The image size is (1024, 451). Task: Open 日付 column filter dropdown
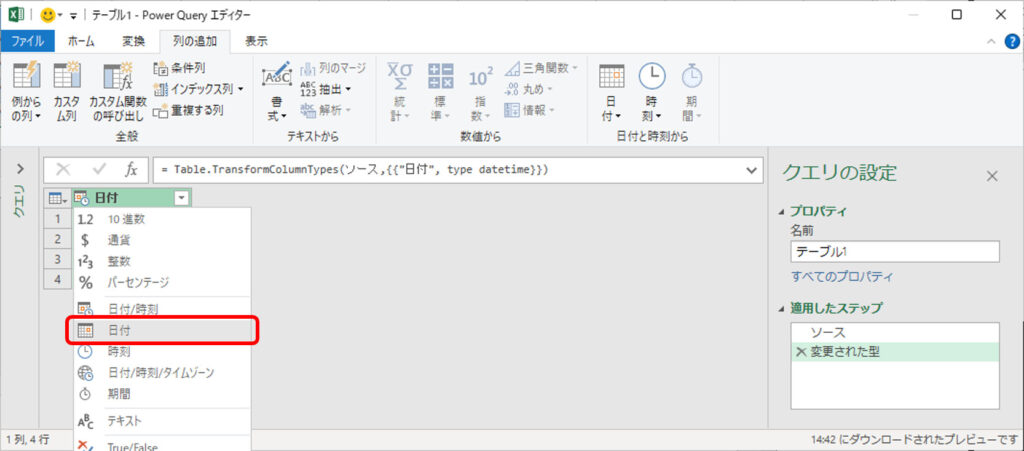pos(182,198)
